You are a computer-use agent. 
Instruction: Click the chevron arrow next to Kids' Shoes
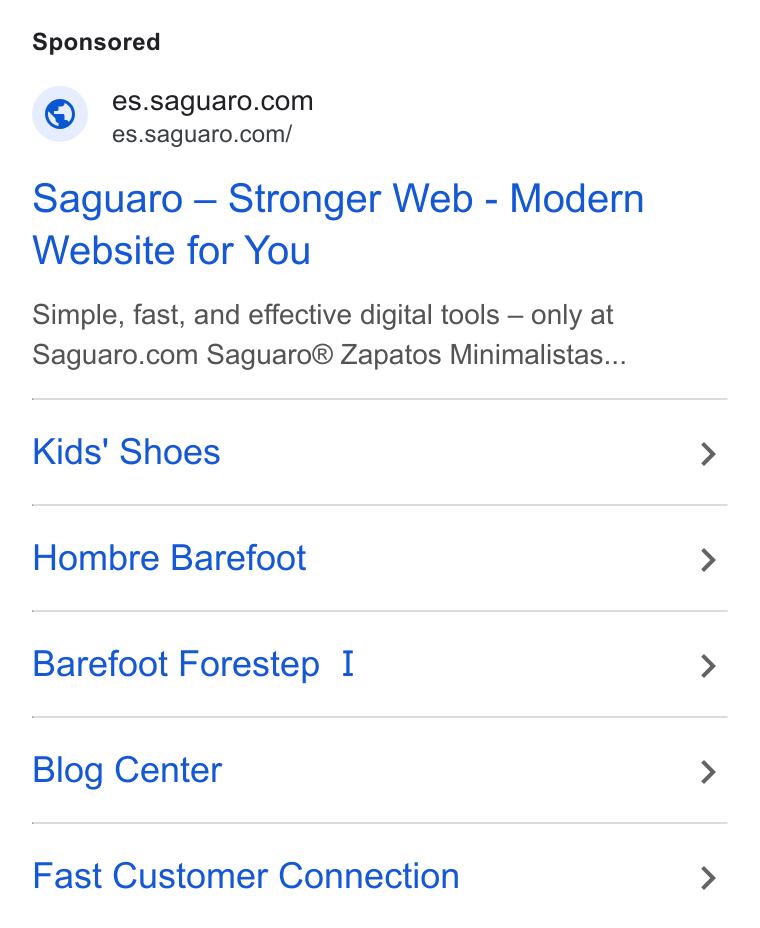click(708, 454)
